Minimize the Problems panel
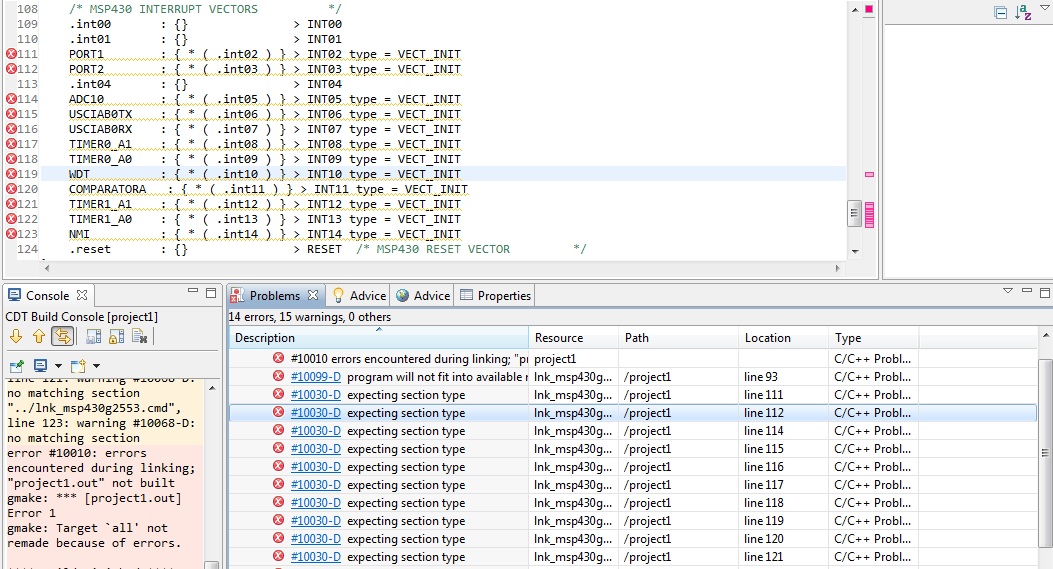 coord(1027,291)
